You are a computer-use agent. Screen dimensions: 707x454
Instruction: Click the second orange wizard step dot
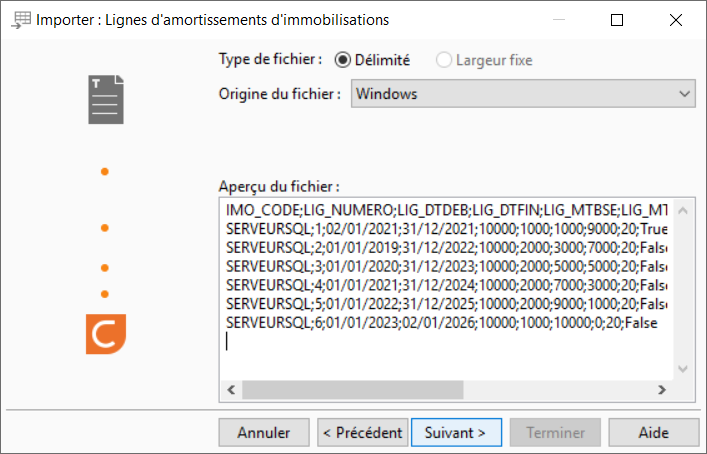coord(105,228)
